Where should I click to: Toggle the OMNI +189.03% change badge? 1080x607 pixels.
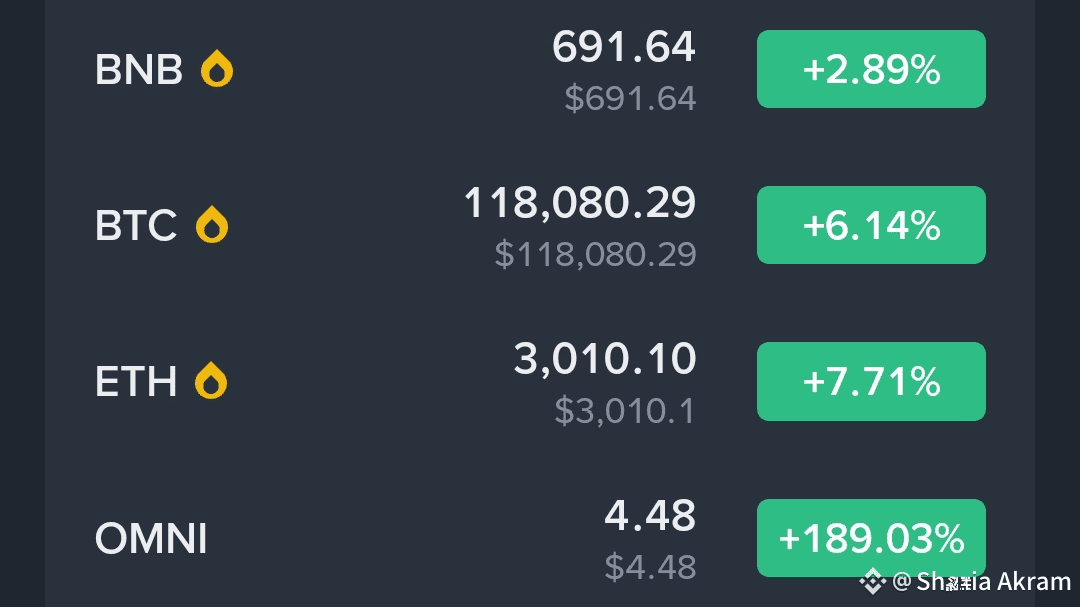coord(871,537)
